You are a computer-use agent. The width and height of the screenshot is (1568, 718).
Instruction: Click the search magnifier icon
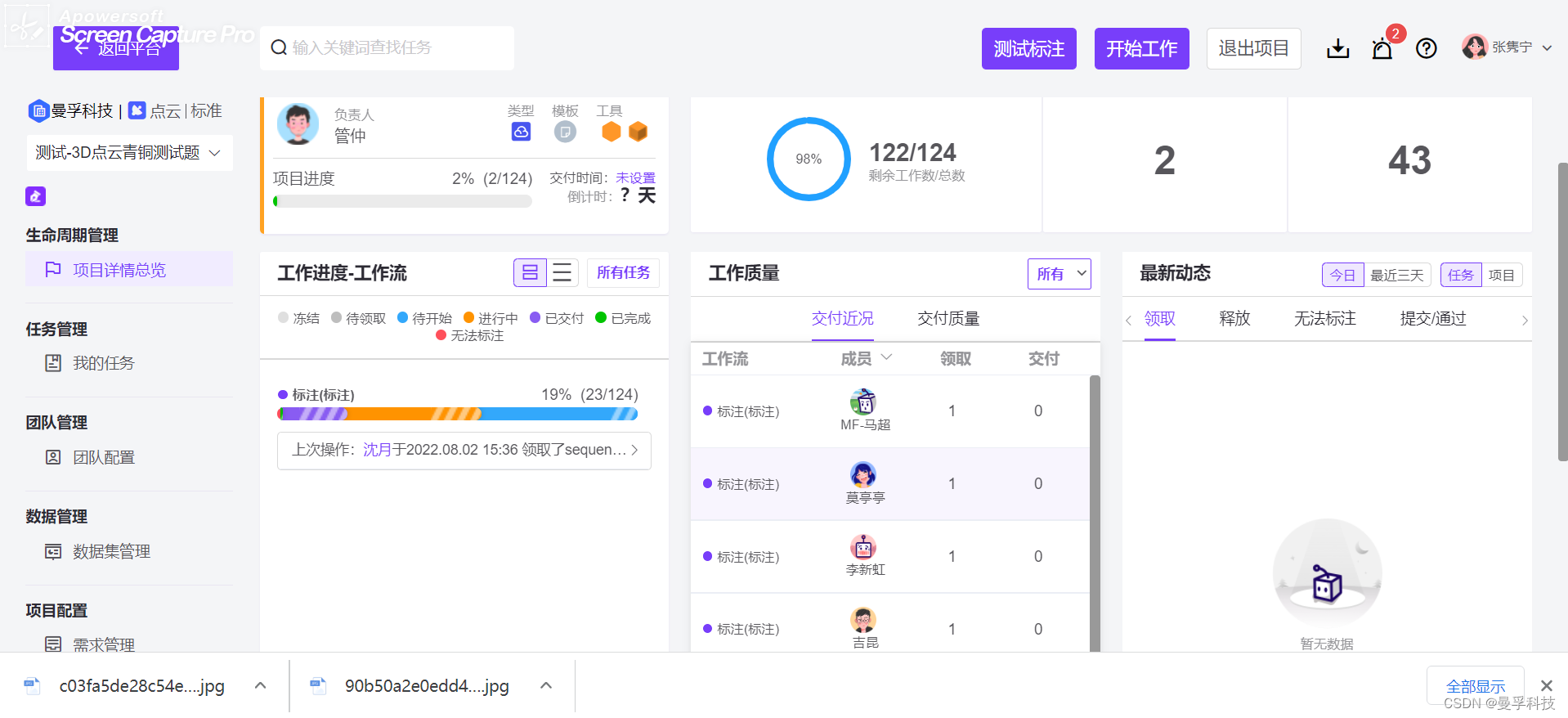(x=279, y=47)
